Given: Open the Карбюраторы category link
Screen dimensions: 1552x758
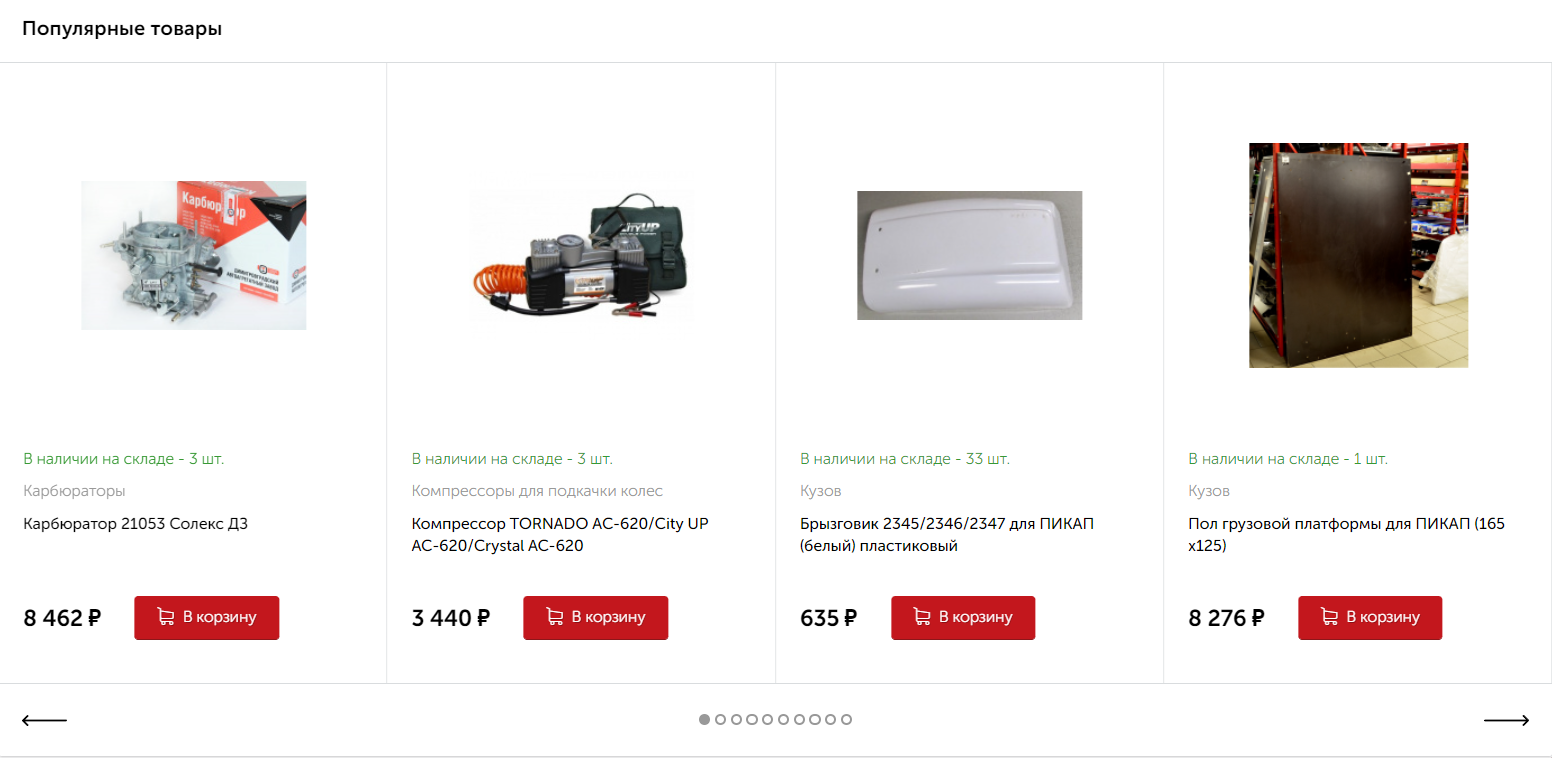Looking at the screenshot, I should tap(74, 491).
